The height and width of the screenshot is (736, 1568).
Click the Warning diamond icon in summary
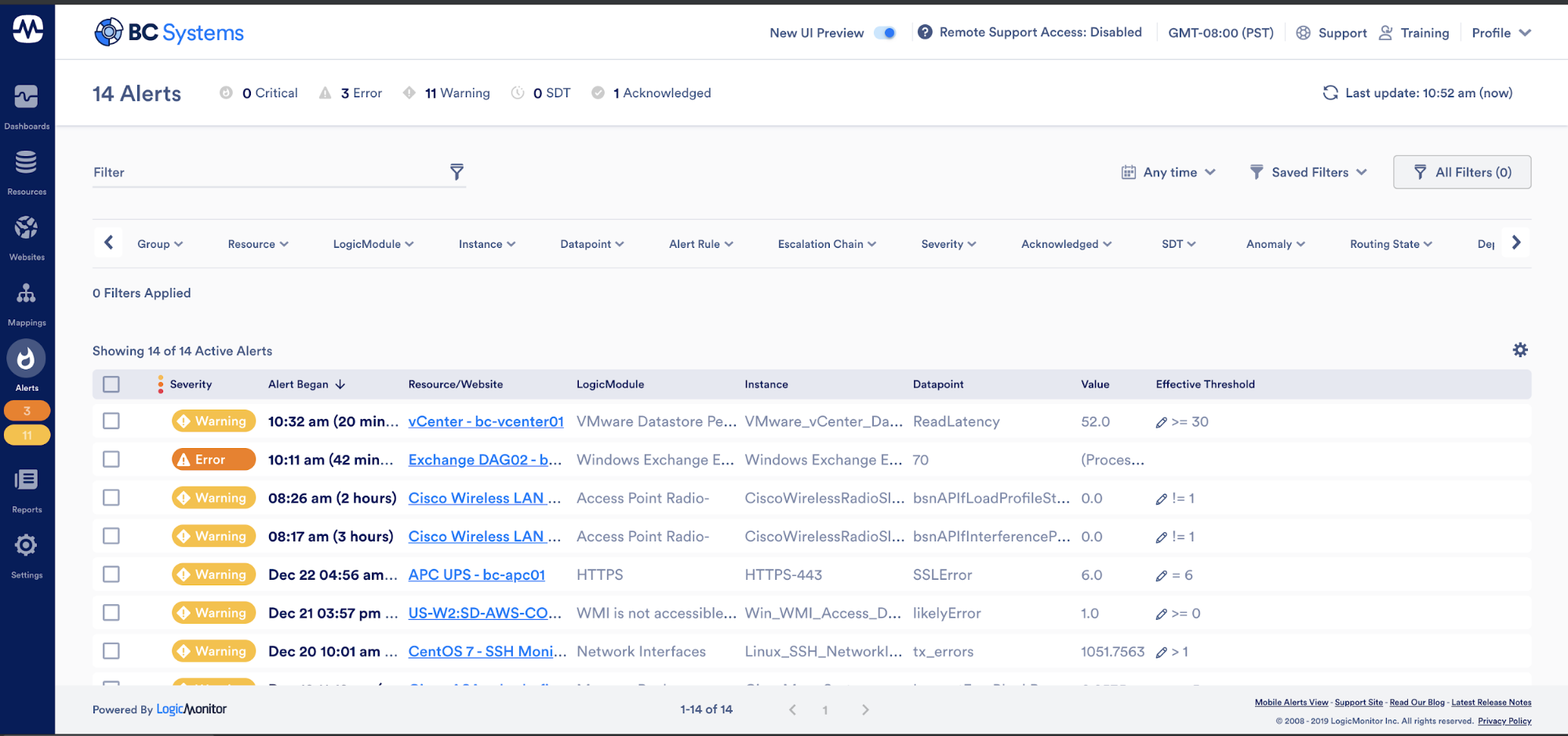pyautogui.click(x=409, y=93)
